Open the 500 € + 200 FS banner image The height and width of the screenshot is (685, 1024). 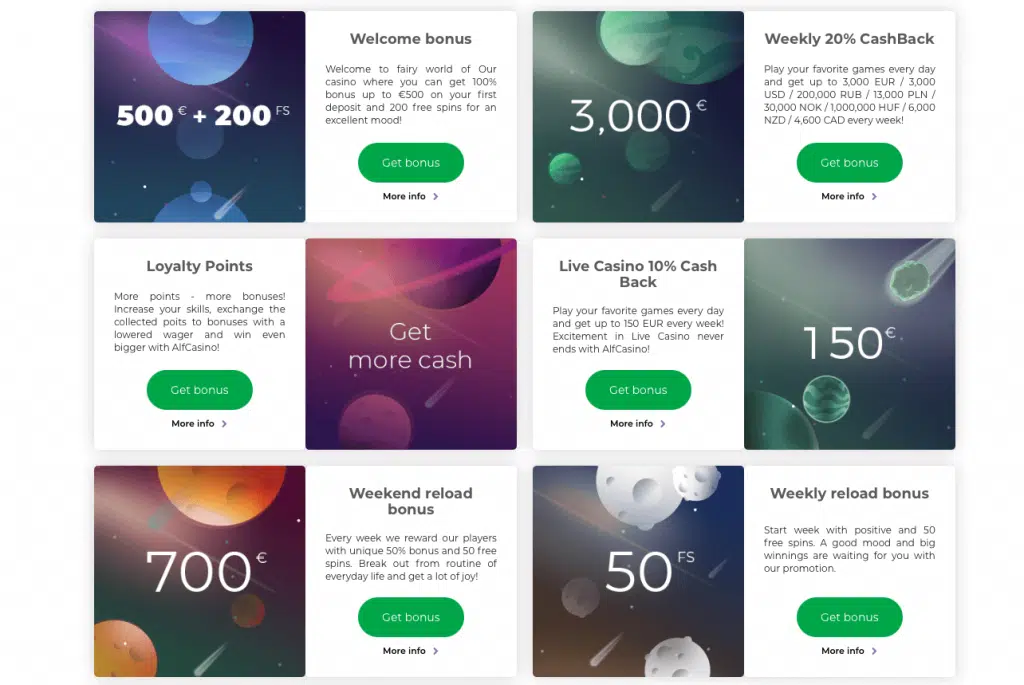(200, 116)
